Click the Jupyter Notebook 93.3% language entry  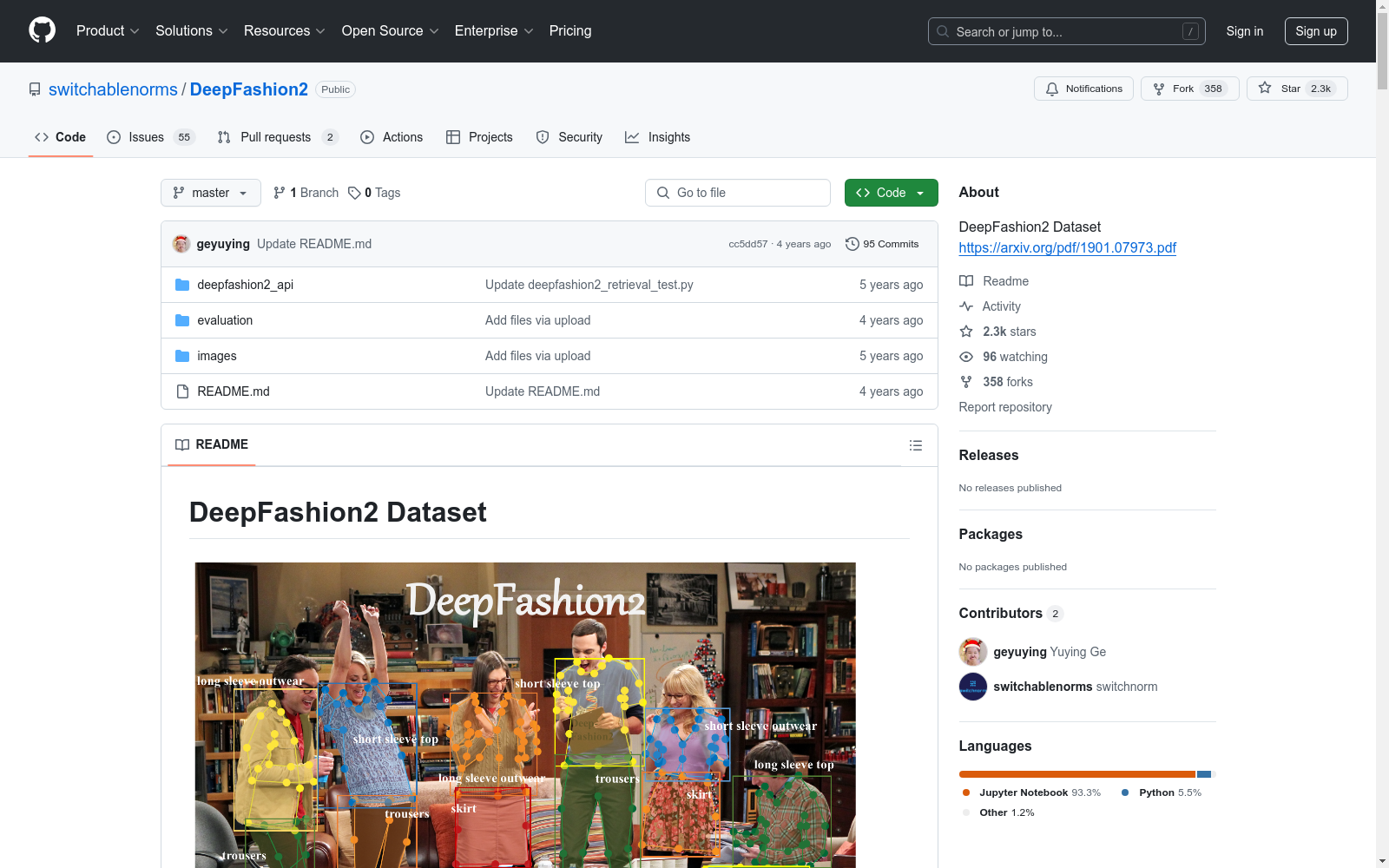pyautogui.click(x=1031, y=792)
